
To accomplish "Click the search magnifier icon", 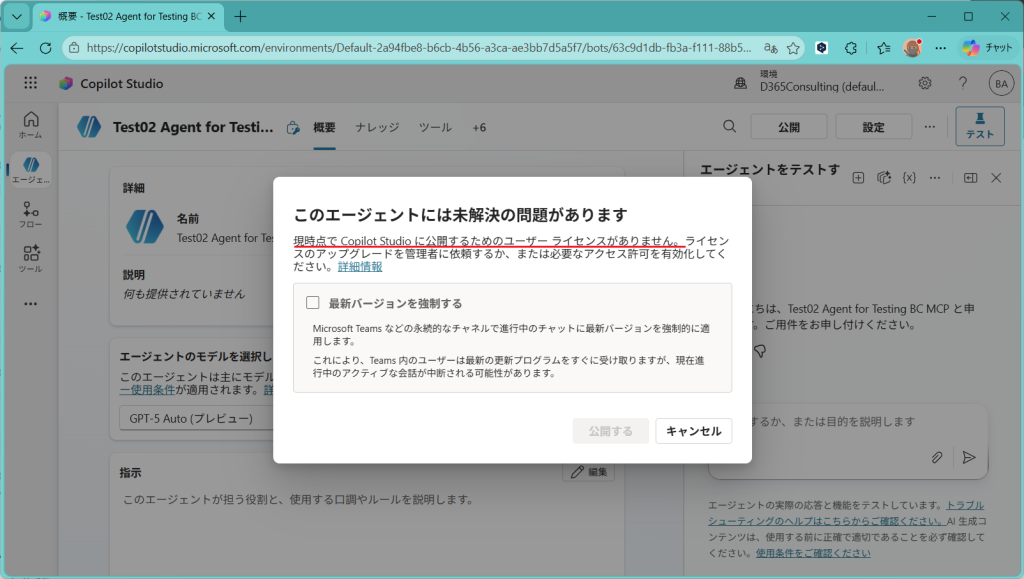I will pyautogui.click(x=730, y=127).
